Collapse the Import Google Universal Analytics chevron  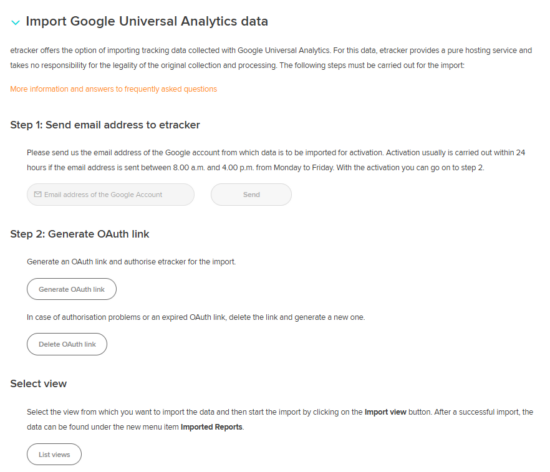(15, 22)
